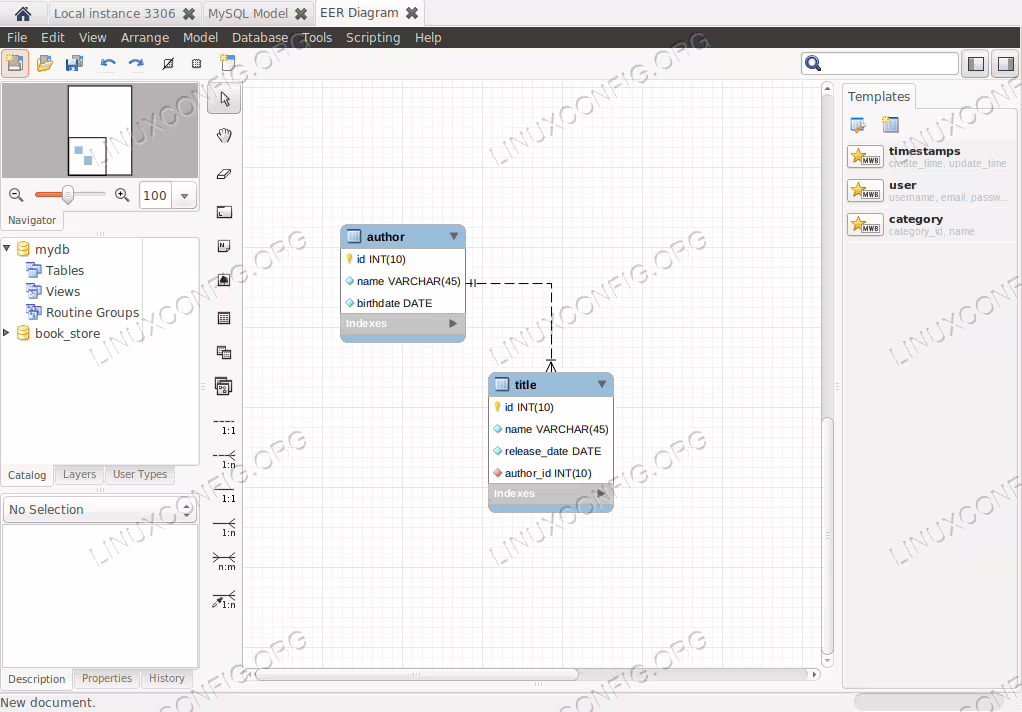Select the eraser tool
The image size is (1022, 712).
(x=224, y=174)
